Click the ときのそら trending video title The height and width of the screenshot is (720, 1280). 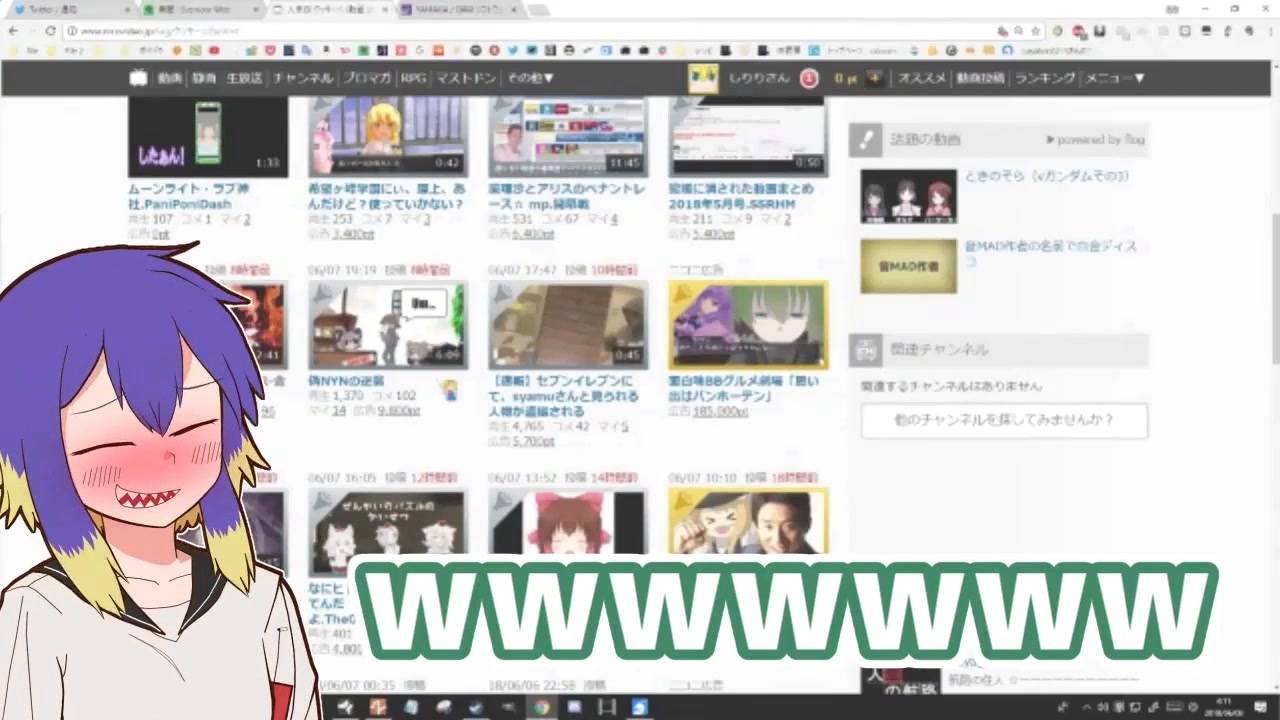[1047, 176]
